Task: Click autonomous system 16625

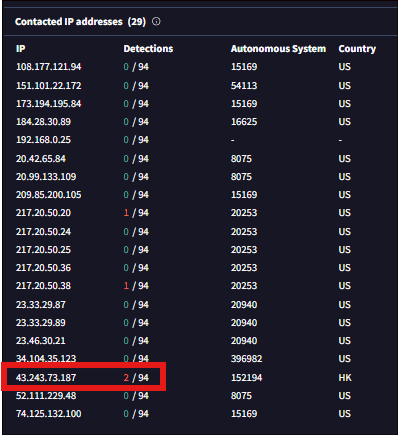Action: click(x=244, y=122)
